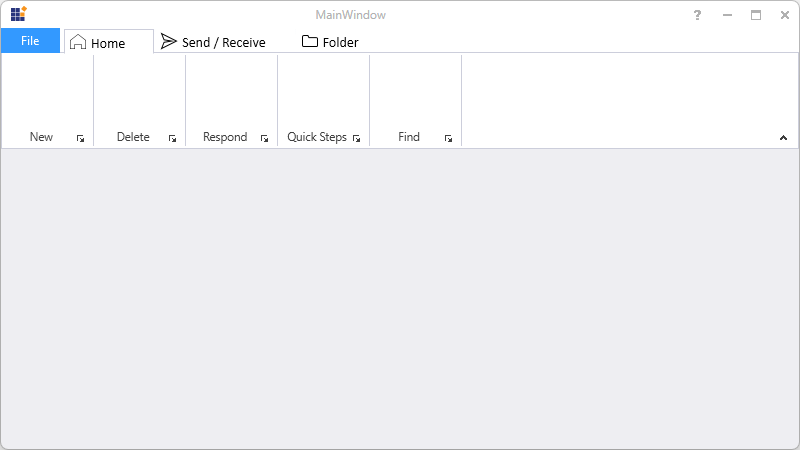This screenshot has width=800, height=450.
Task: Click the application logo icon in title bar
Action: (18, 14)
